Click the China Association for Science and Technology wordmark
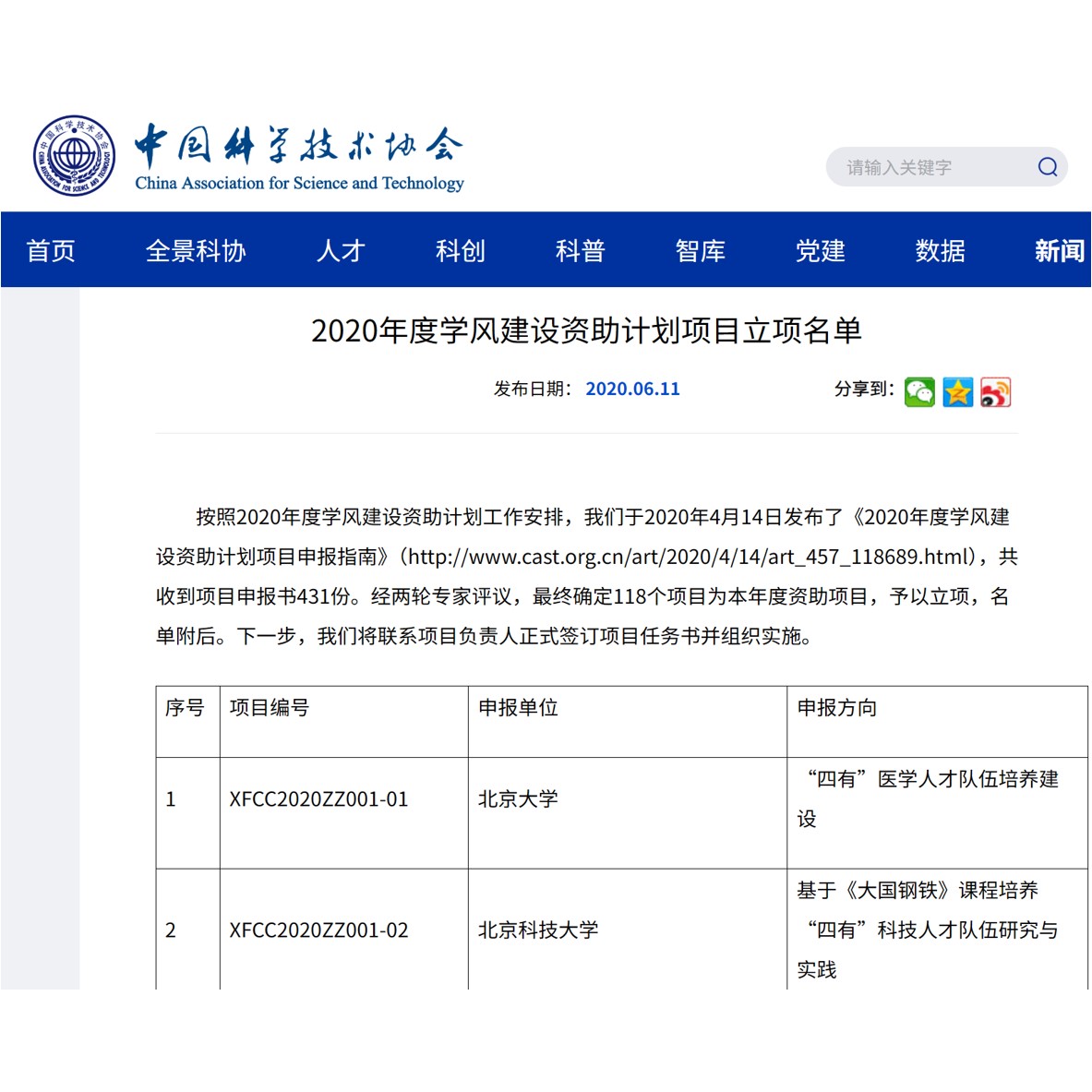The height and width of the screenshot is (1092, 1092). coord(299,159)
